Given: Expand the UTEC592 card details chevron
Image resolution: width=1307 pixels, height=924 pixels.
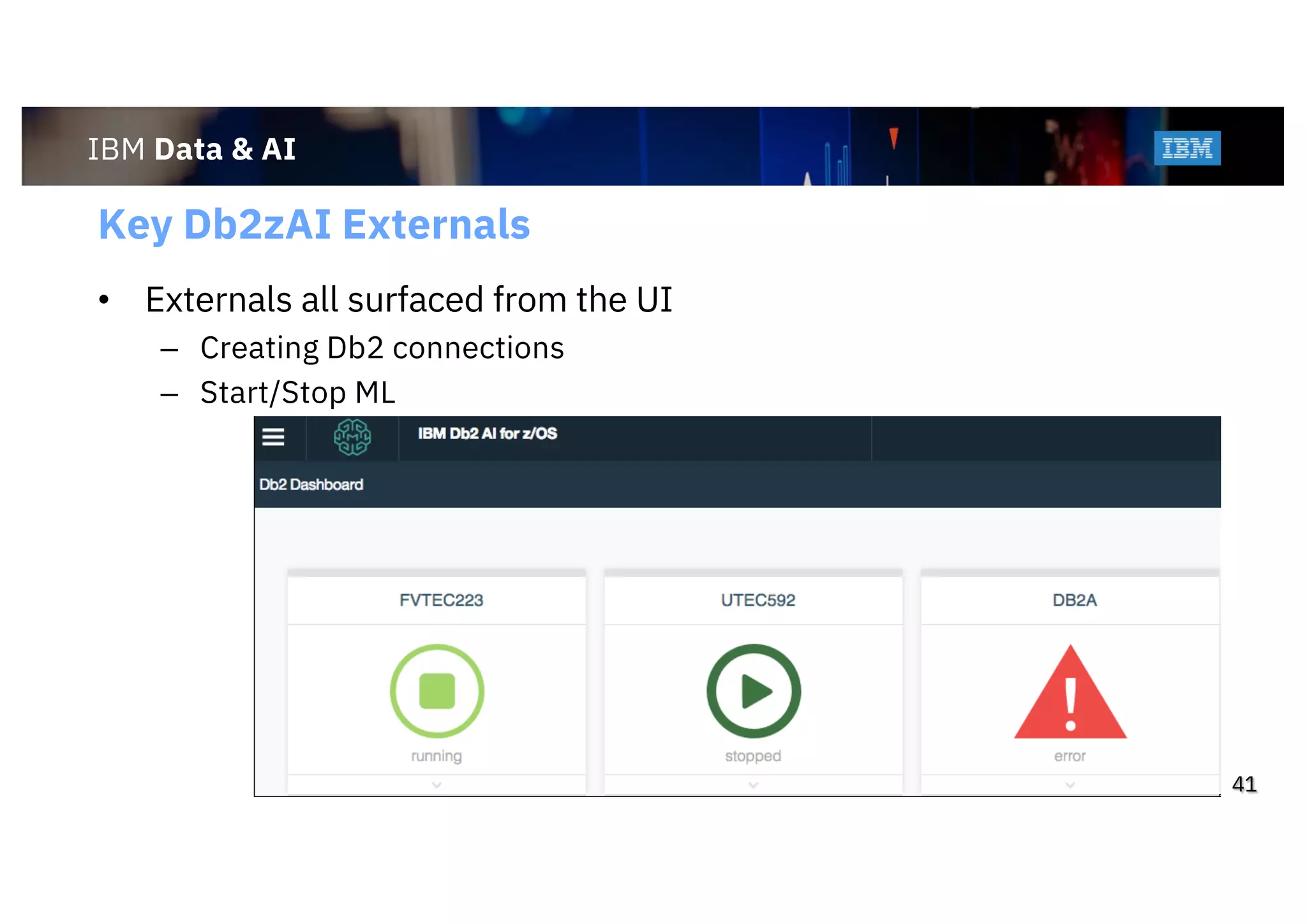Looking at the screenshot, I should pos(753,785).
